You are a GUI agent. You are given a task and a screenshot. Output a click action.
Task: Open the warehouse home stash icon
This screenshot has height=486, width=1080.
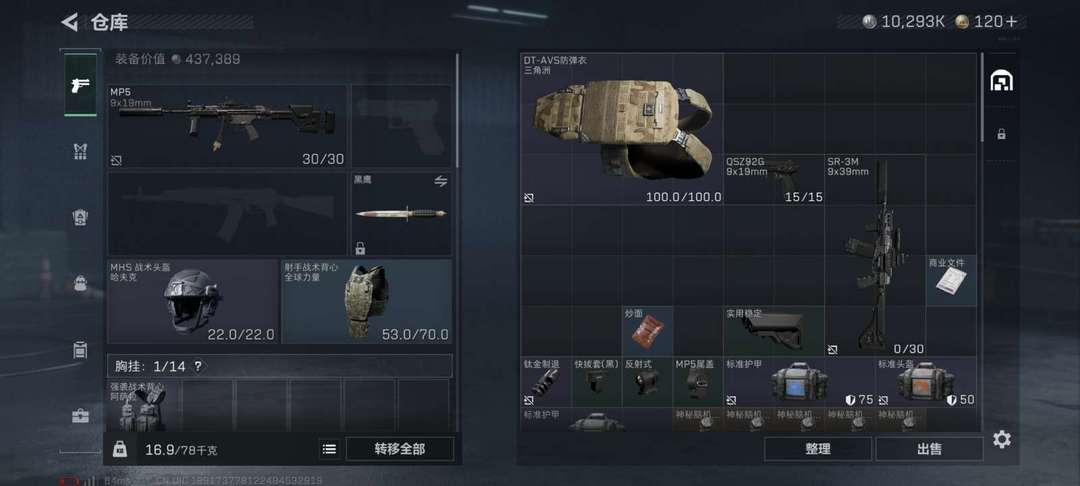[x=1001, y=81]
